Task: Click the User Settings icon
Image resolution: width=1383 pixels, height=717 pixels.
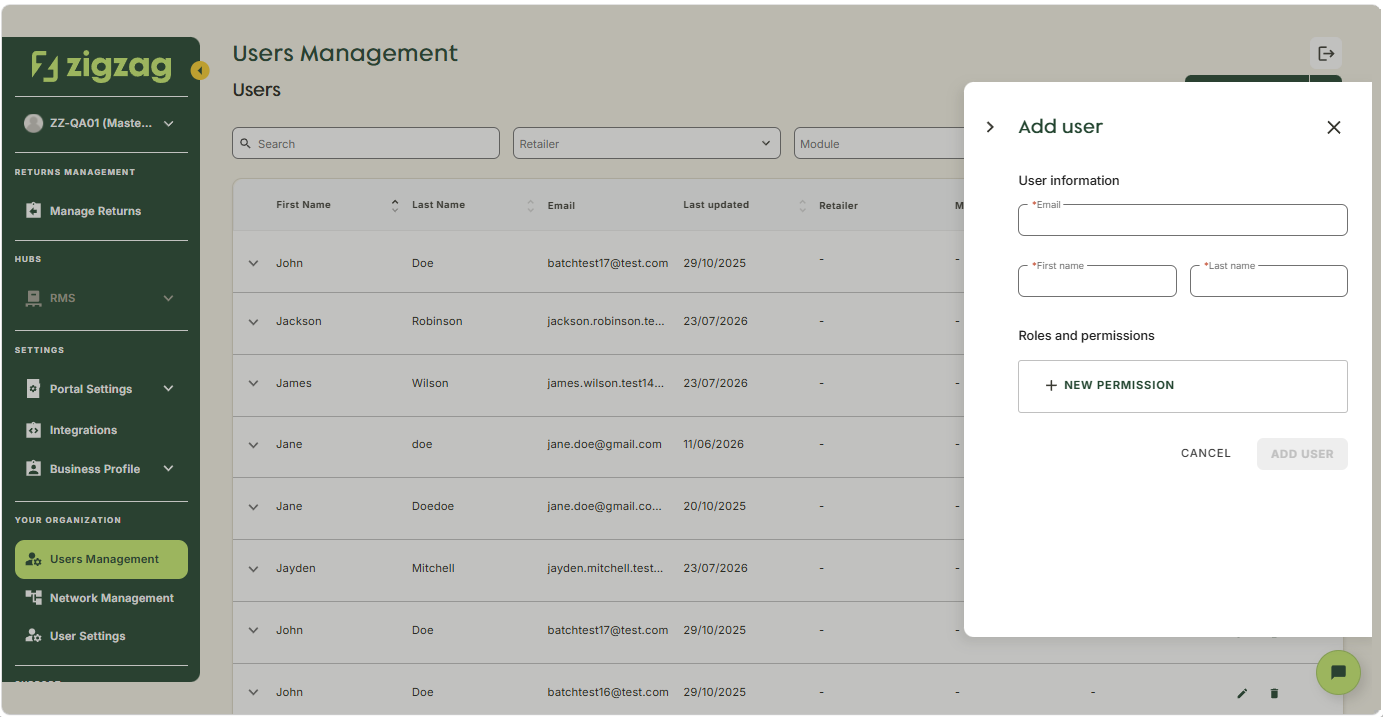Action: [x=33, y=636]
